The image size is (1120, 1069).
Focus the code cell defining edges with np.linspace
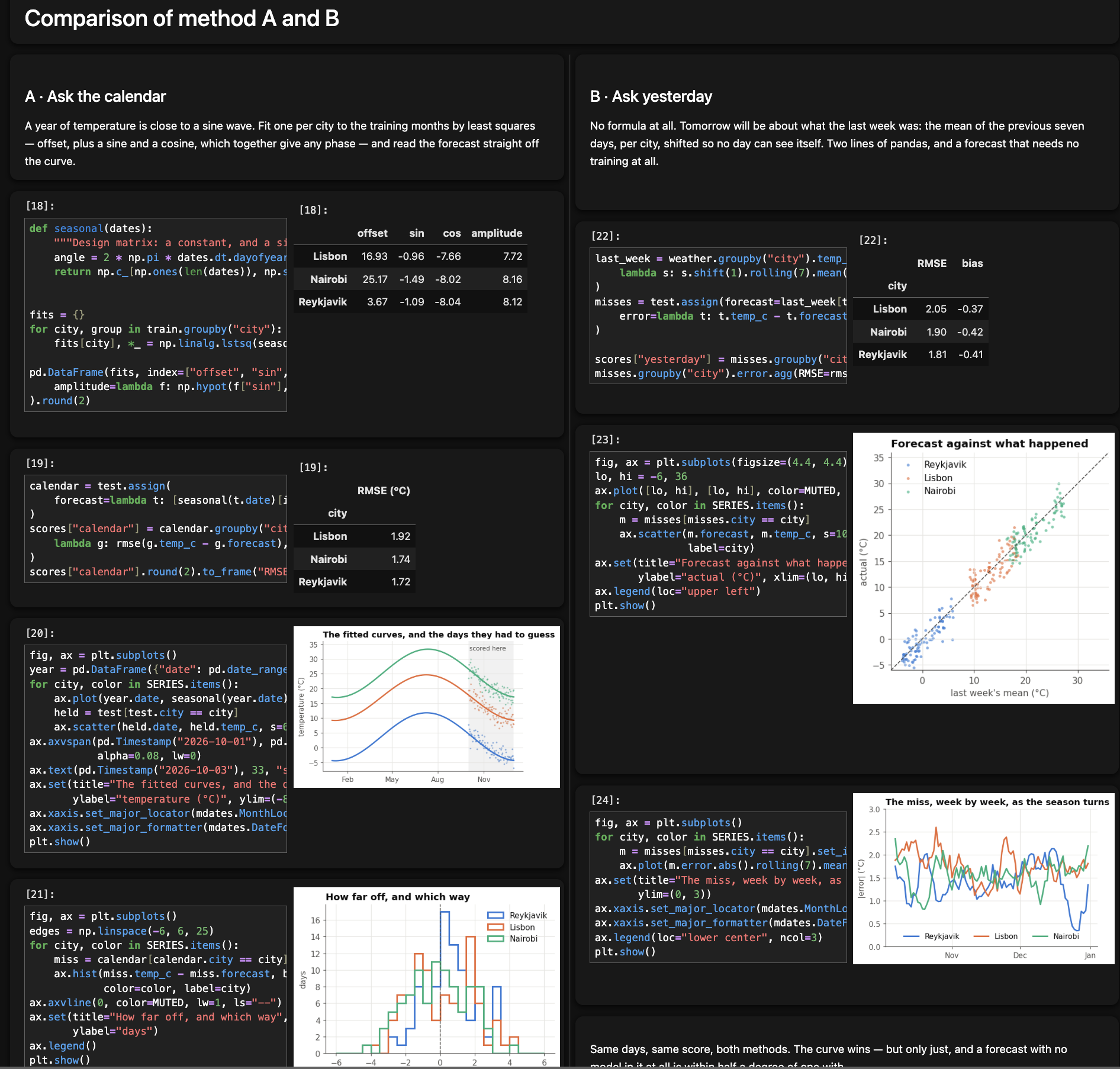point(156,987)
